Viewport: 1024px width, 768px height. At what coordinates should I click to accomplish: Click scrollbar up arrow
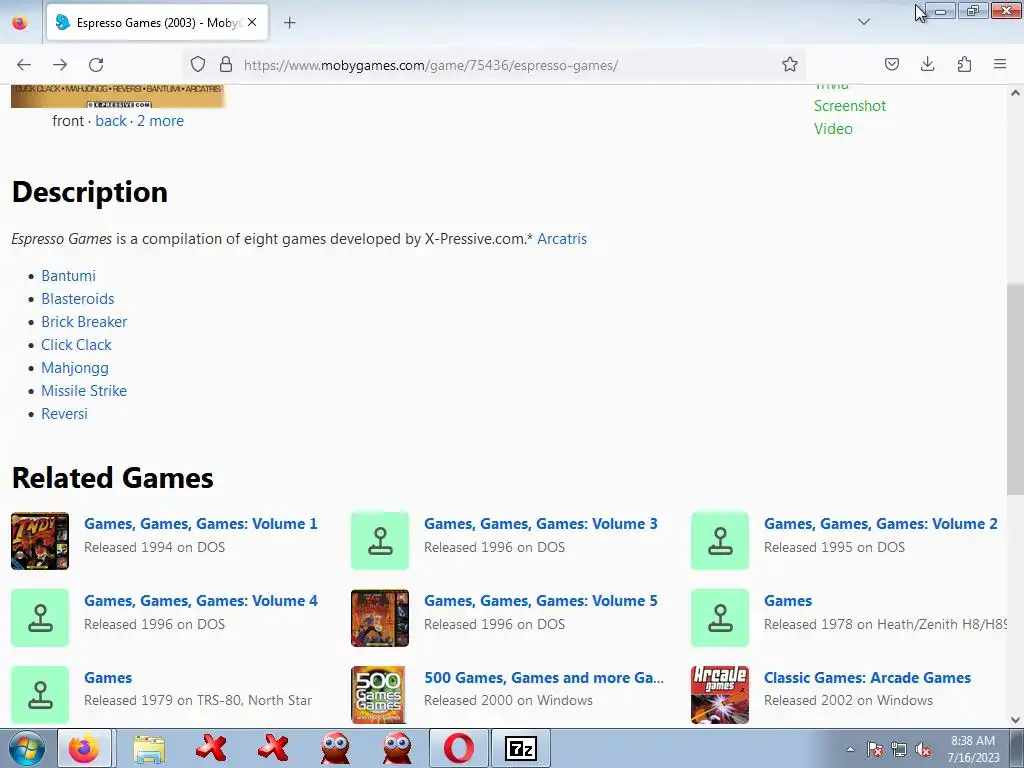pyautogui.click(x=1015, y=93)
